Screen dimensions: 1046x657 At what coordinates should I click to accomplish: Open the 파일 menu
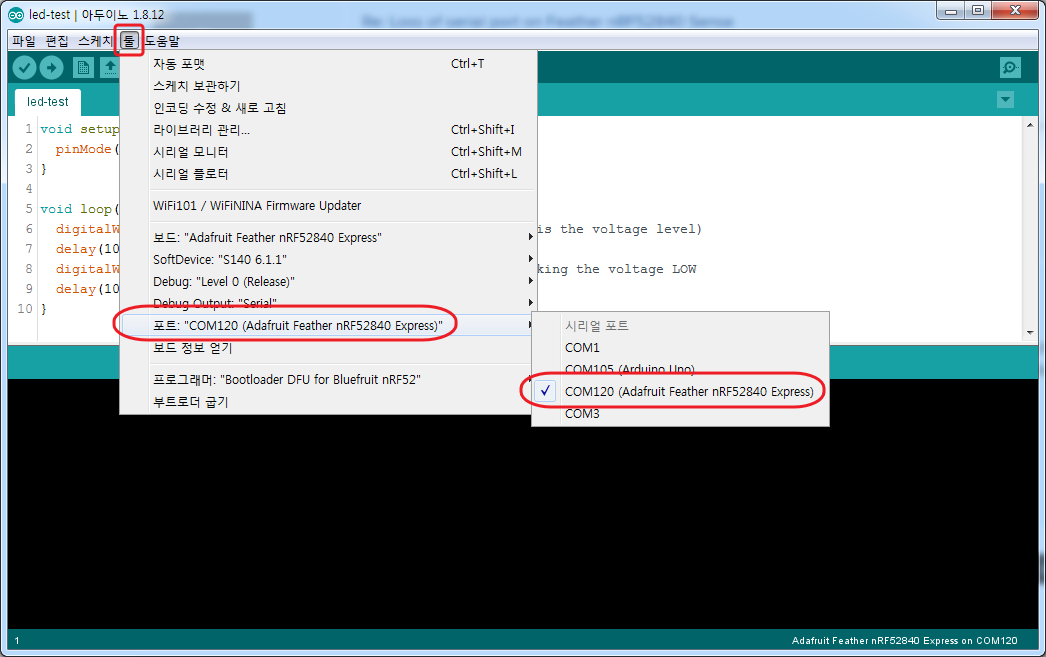click(x=24, y=41)
